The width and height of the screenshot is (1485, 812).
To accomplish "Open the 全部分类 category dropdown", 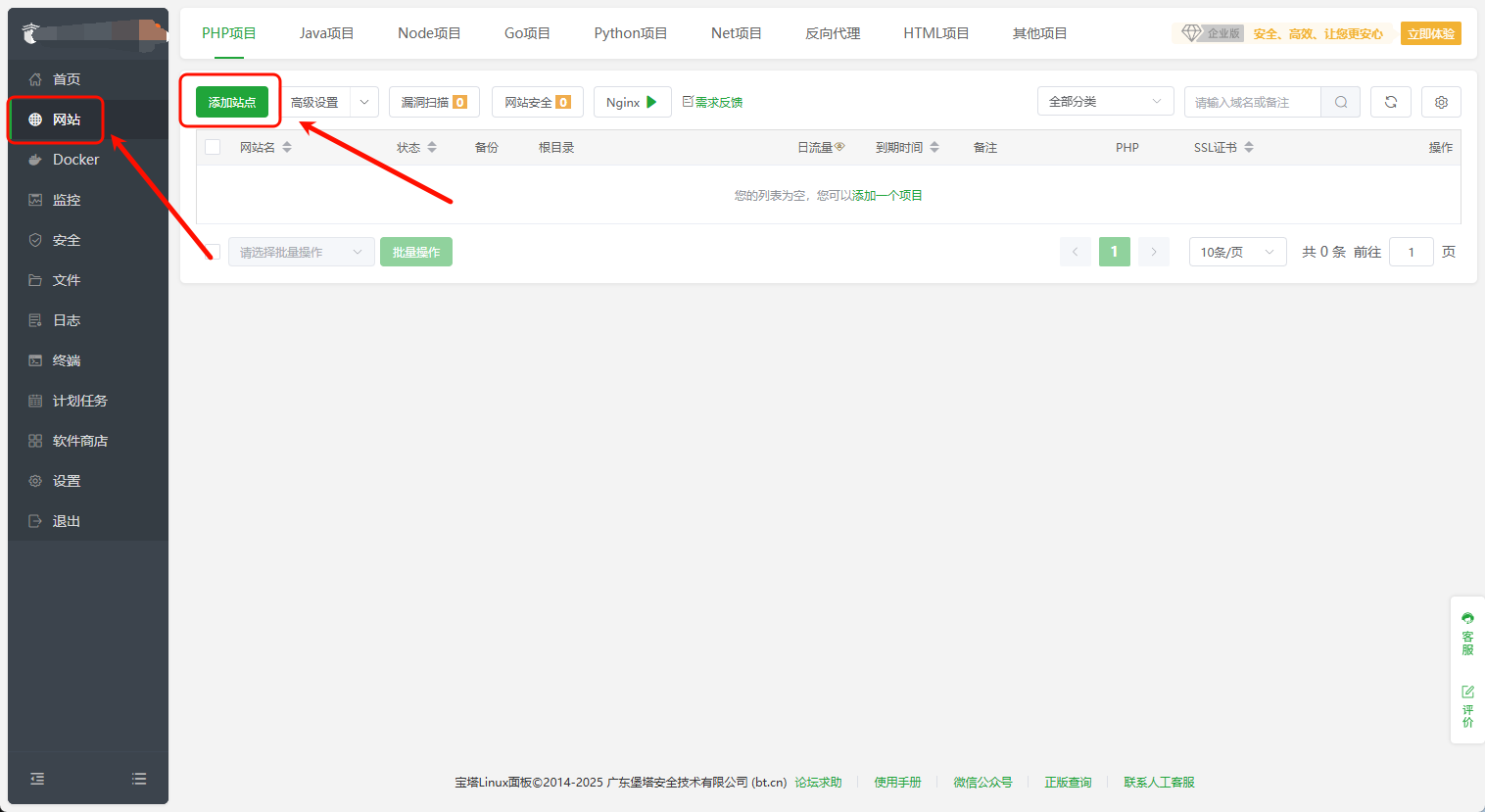I will click(1105, 102).
